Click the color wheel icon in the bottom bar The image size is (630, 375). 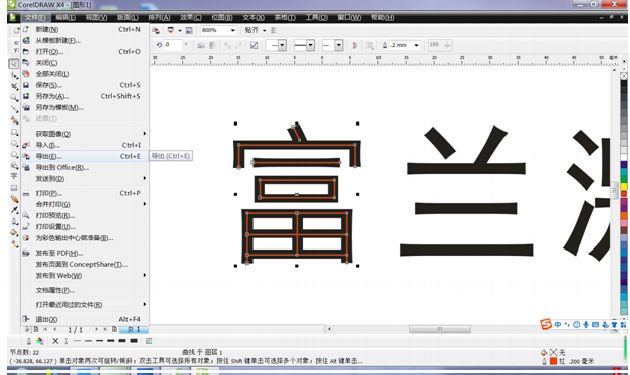40,341
